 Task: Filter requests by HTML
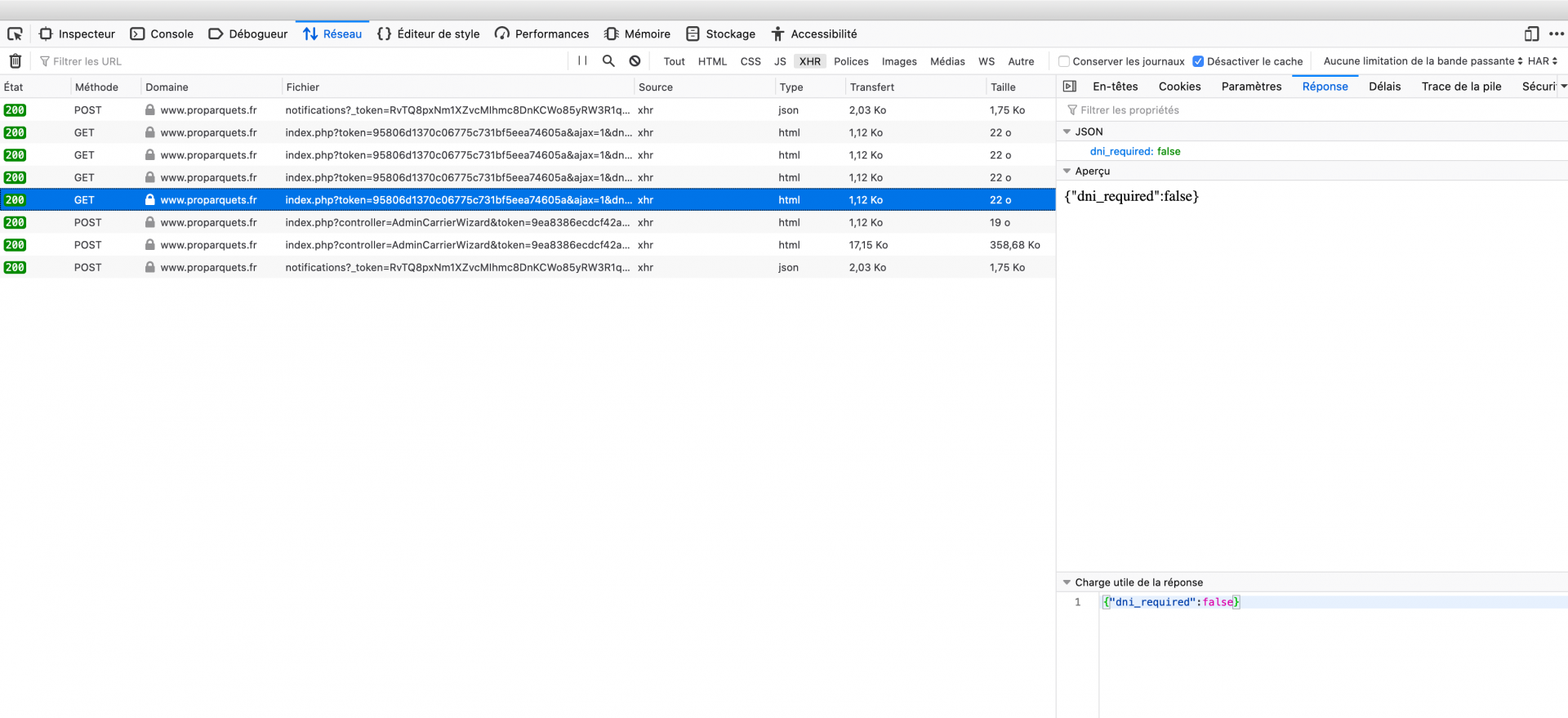click(x=712, y=61)
